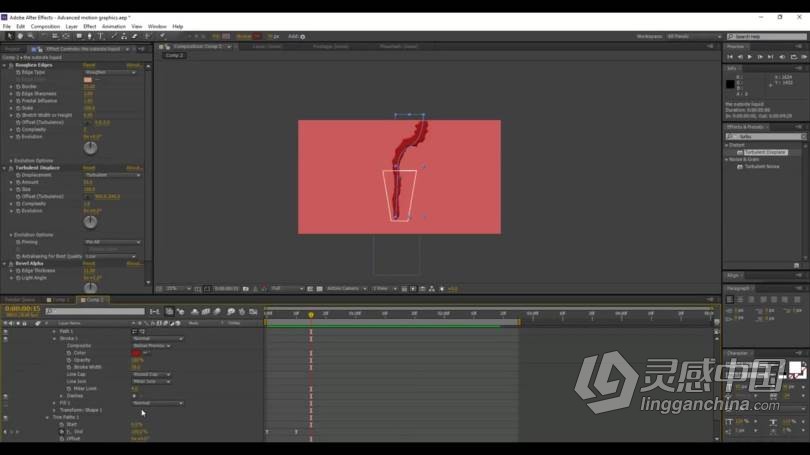Jump to first frame in Preview panel
The width and height of the screenshot is (810, 455).
point(731,57)
